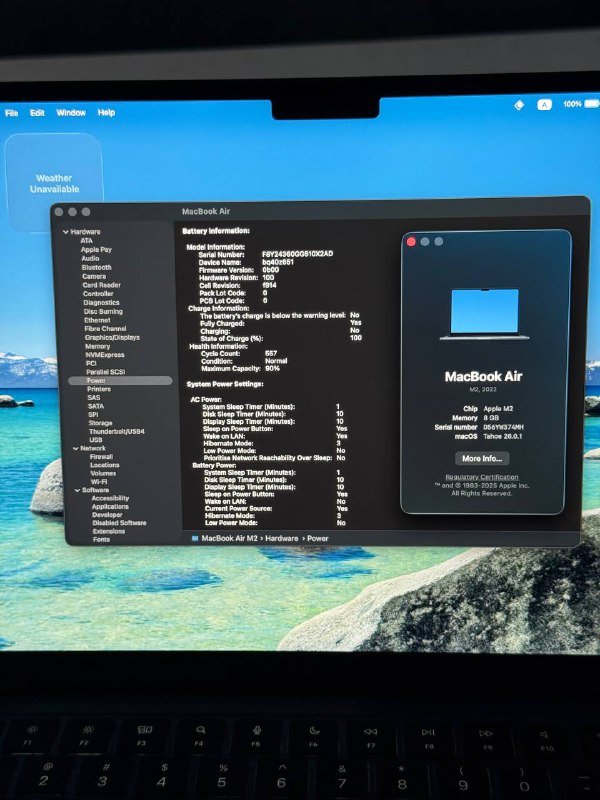
Task: Select Card Reader in the sidebar
Action: [x=101, y=285]
